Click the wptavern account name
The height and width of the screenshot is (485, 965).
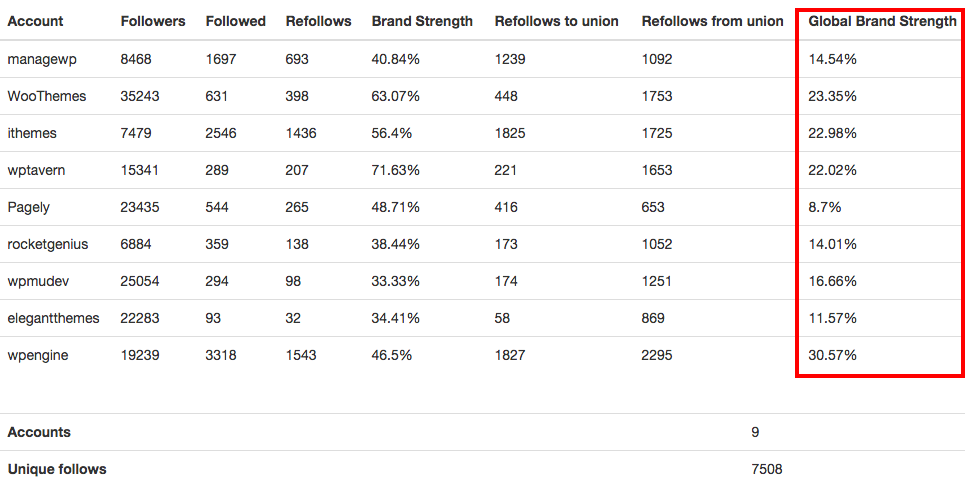point(36,170)
